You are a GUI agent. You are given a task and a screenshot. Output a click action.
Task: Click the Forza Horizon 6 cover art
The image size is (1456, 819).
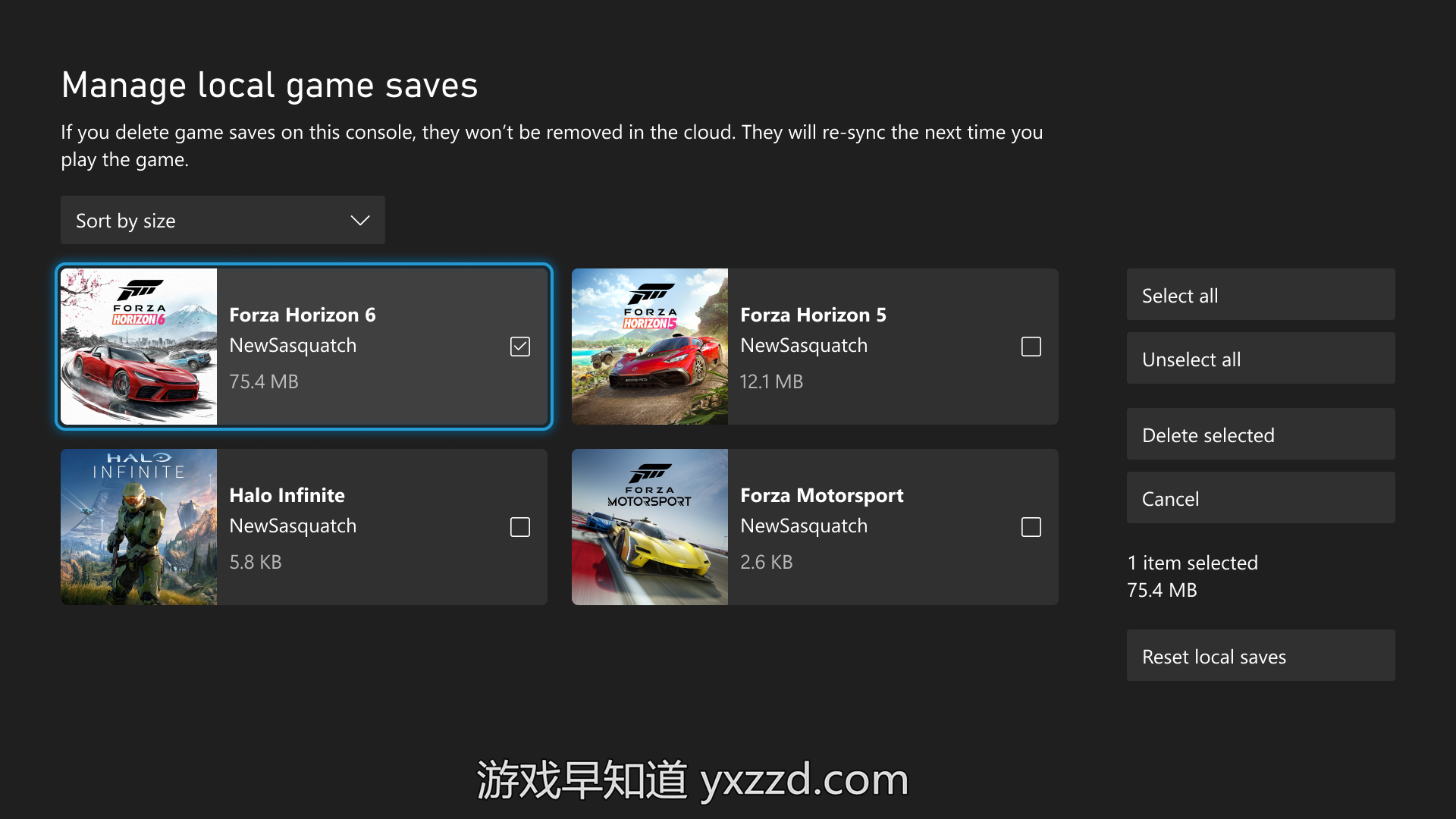139,347
